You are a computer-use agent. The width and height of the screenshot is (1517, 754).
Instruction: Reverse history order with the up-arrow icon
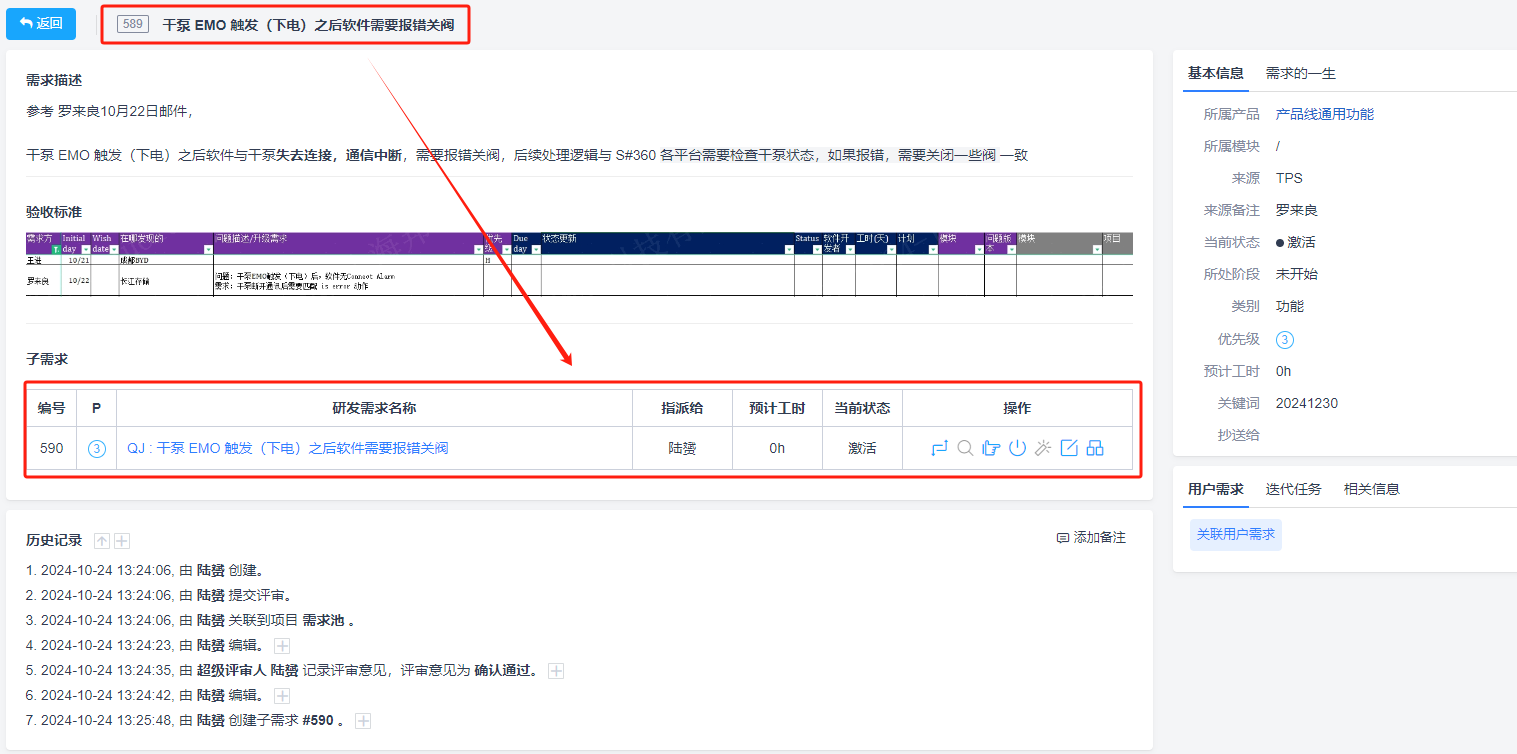102,541
